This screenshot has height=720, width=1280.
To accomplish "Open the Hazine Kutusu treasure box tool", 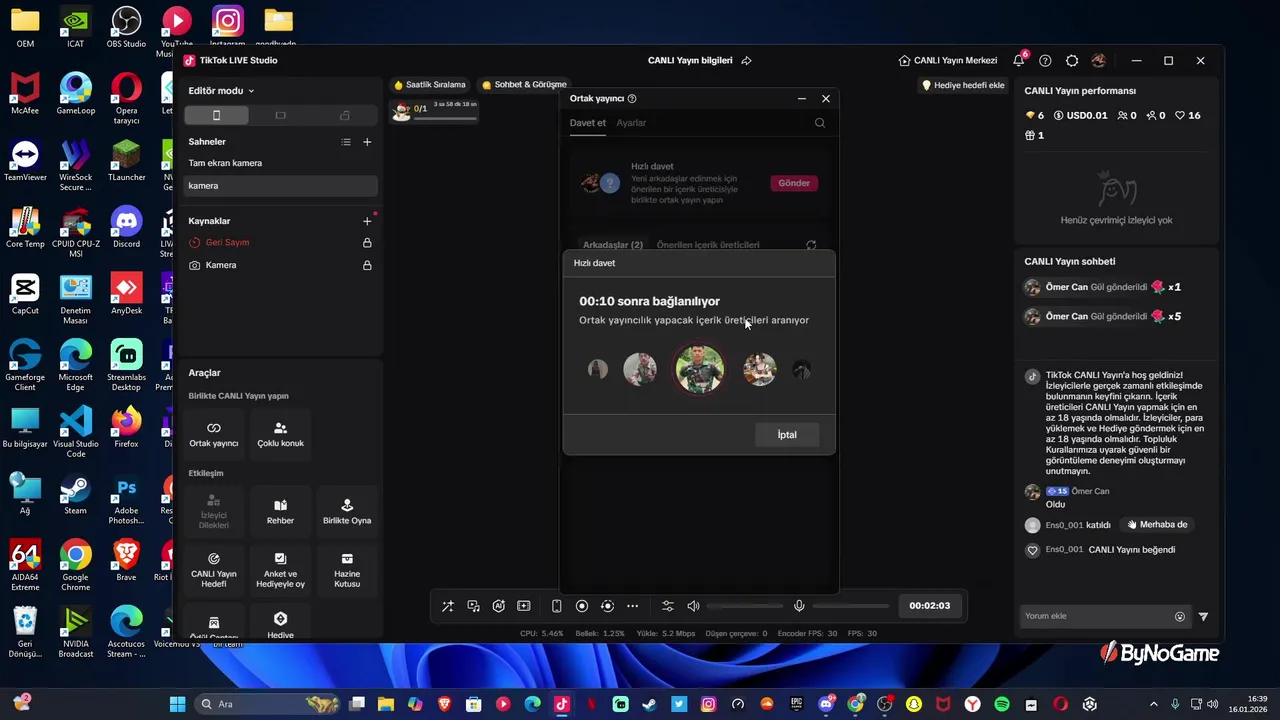I will [347, 570].
